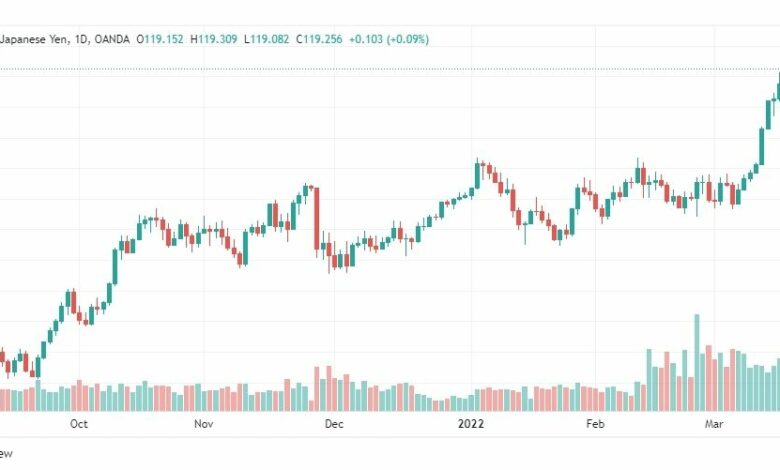Select the 2022 label on the time axis

coord(471,424)
